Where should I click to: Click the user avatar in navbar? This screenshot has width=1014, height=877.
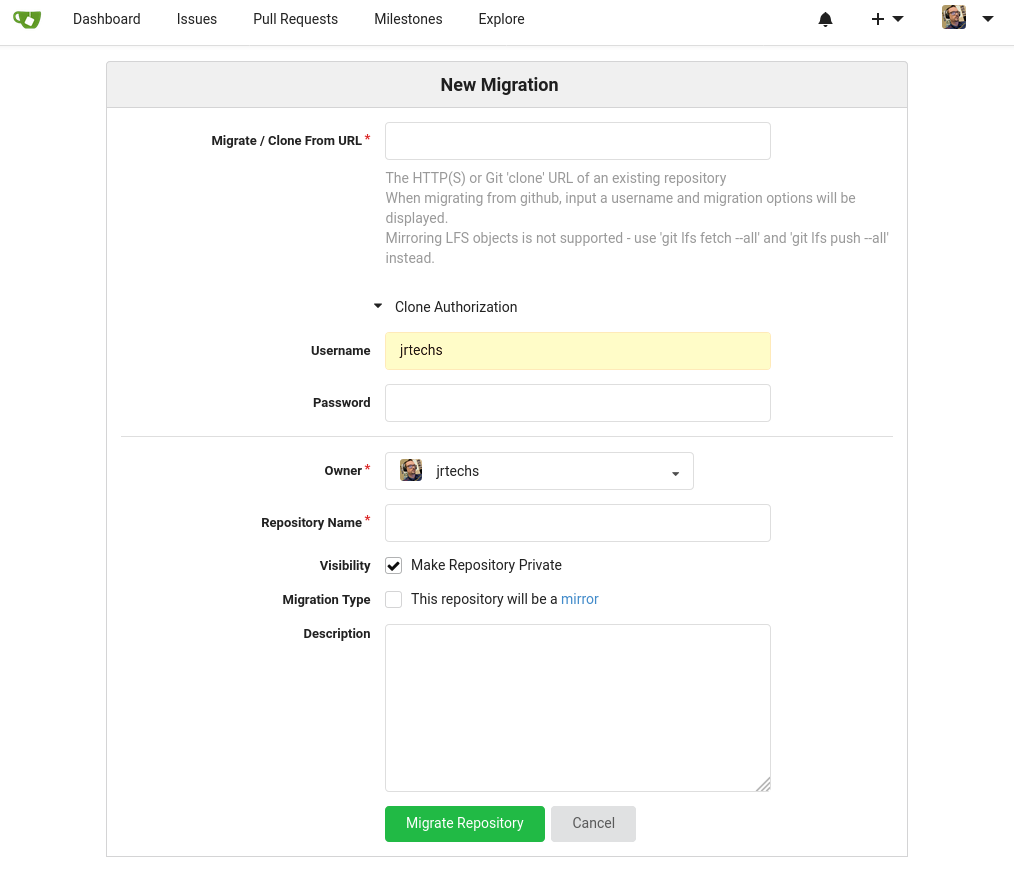coord(954,18)
